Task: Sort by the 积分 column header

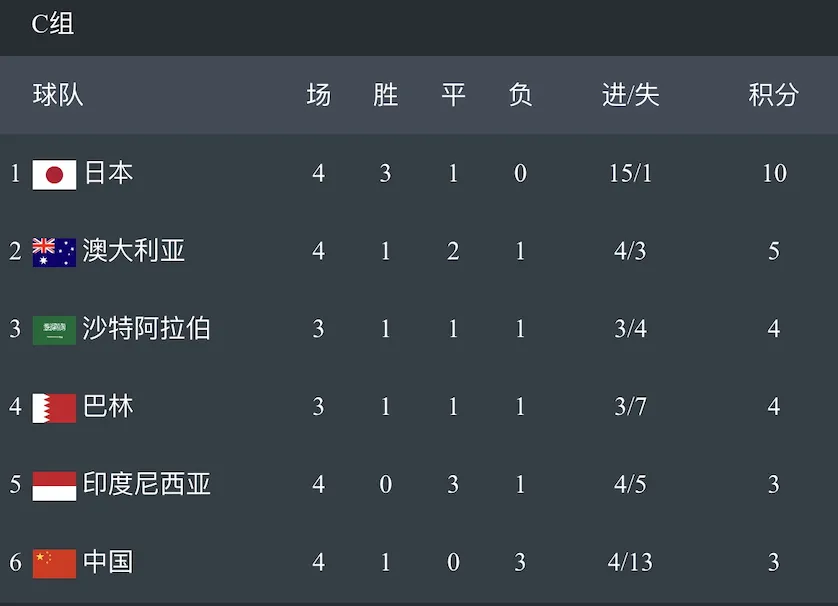Action: tap(773, 95)
